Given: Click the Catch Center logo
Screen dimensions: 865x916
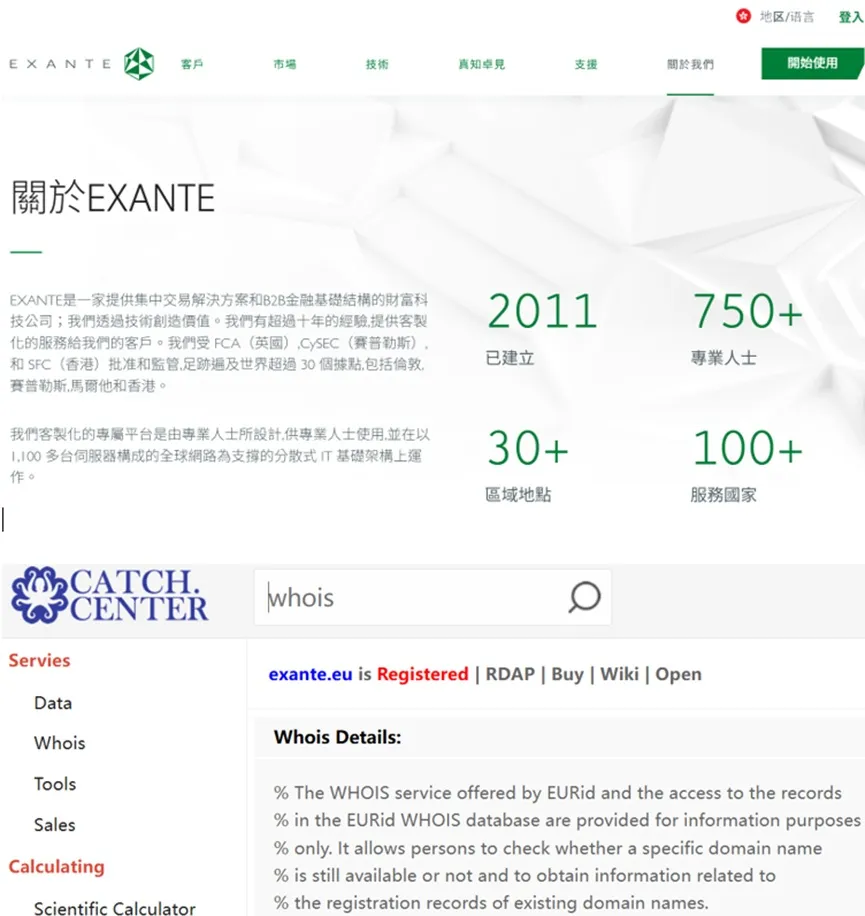Looking at the screenshot, I should pyautogui.click(x=110, y=595).
